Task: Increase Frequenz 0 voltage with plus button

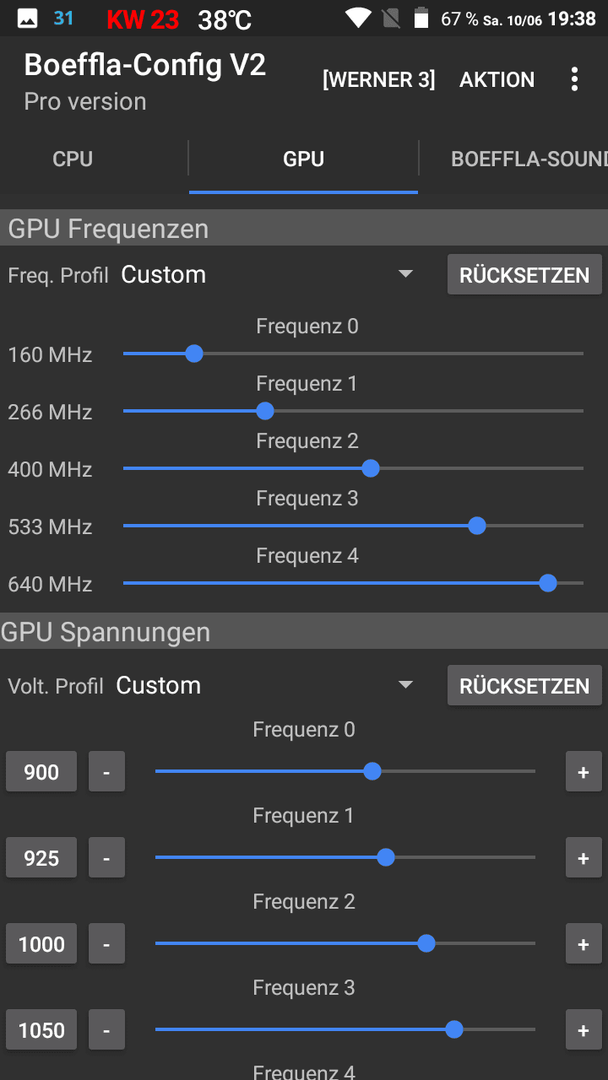Action: (x=583, y=771)
